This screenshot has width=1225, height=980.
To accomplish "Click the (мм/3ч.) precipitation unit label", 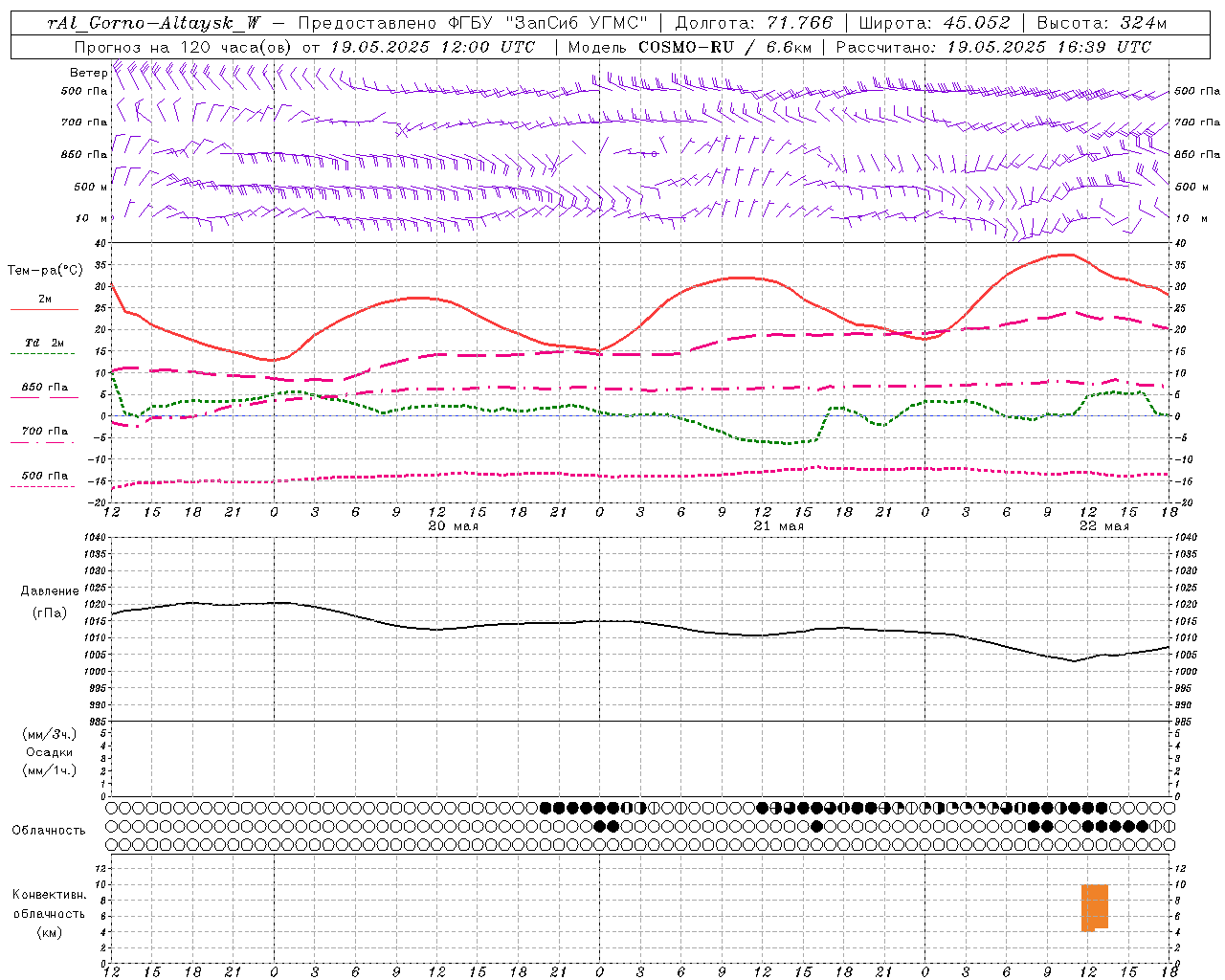I will (x=49, y=734).
